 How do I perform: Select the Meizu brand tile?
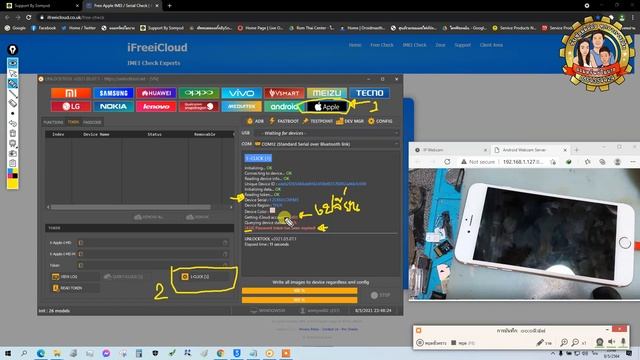click(x=327, y=93)
